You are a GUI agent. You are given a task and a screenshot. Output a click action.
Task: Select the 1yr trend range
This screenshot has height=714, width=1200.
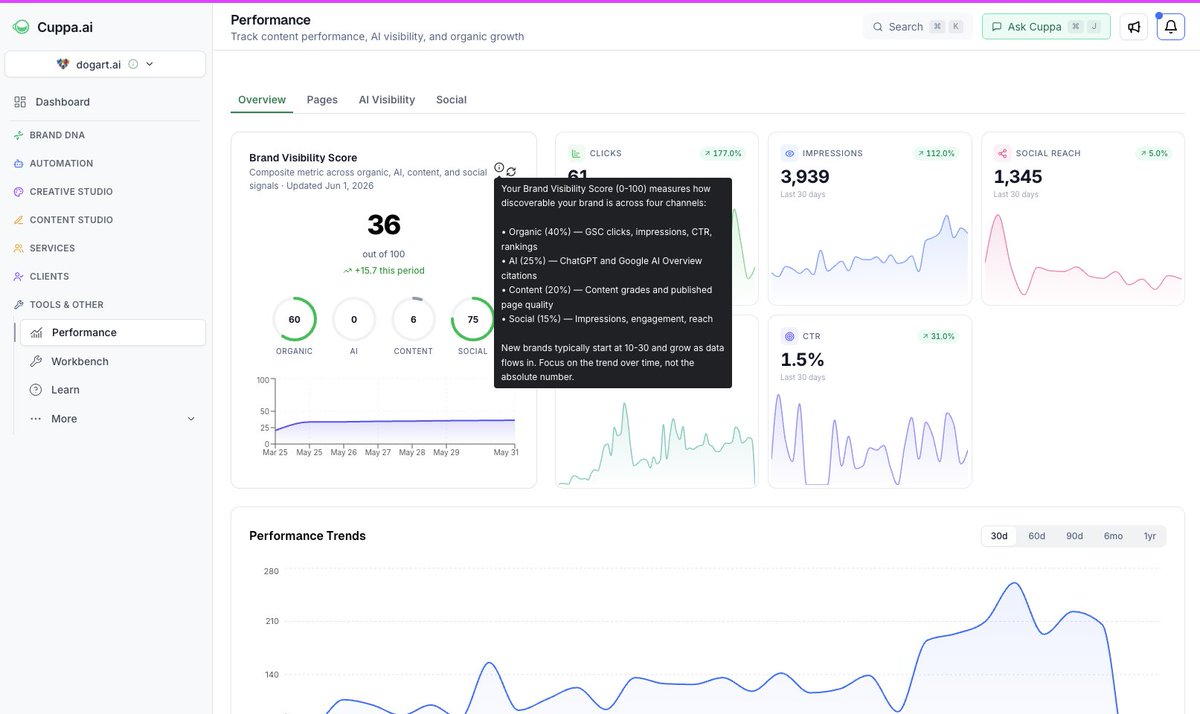(x=1150, y=536)
